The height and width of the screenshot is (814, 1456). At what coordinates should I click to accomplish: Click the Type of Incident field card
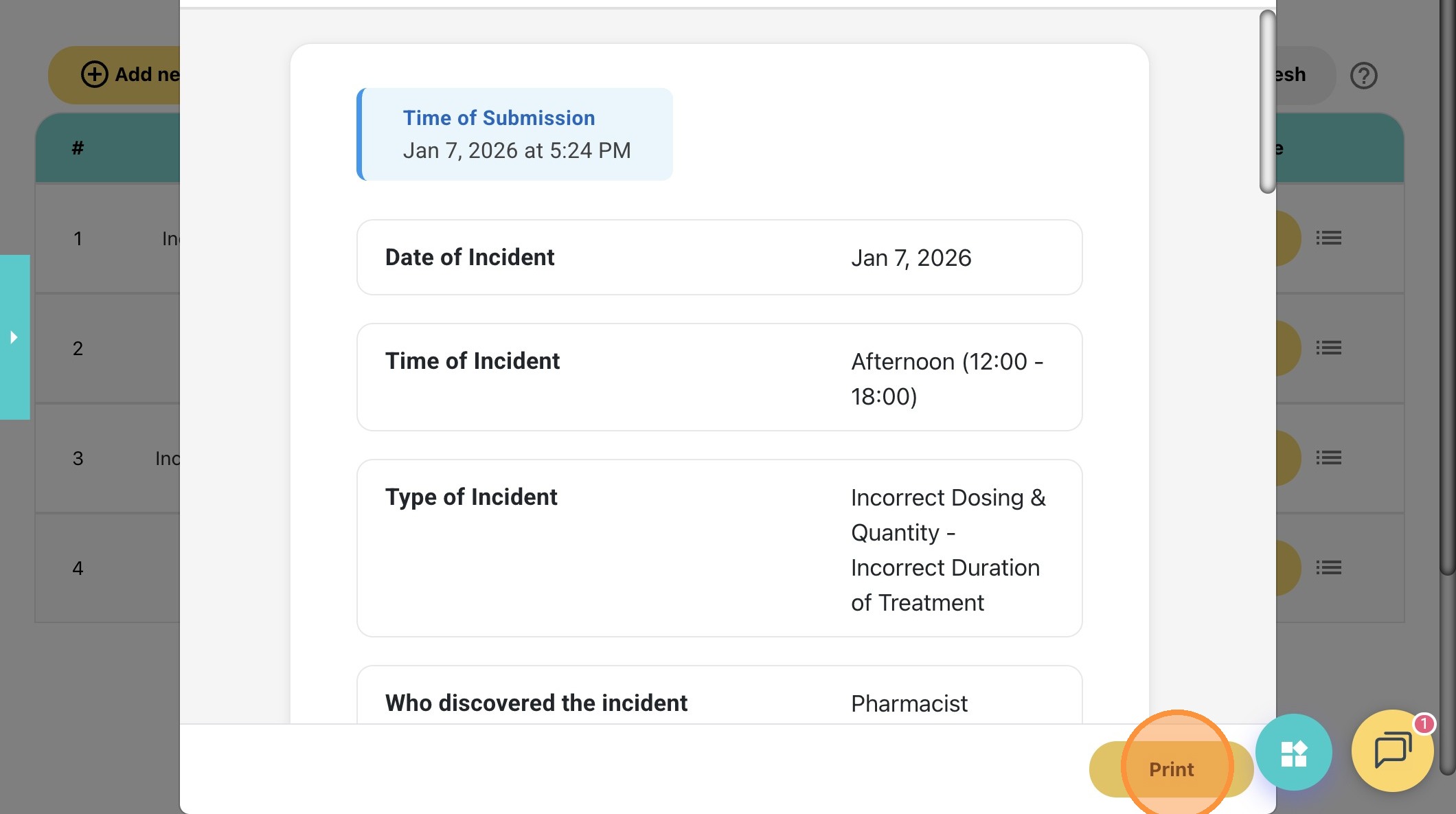point(719,548)
